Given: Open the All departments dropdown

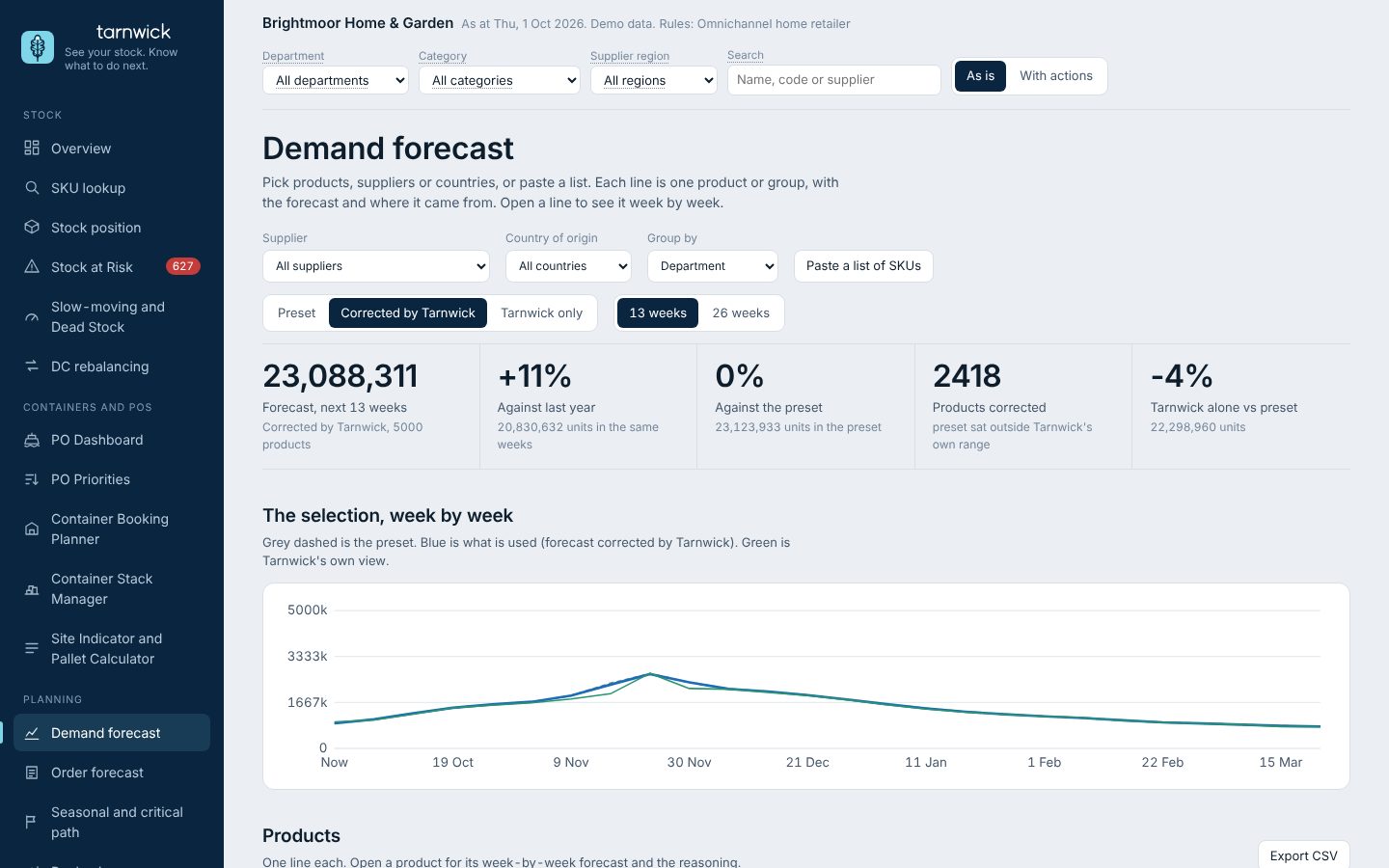Looking at the screenshot, I should pos(336,80).
